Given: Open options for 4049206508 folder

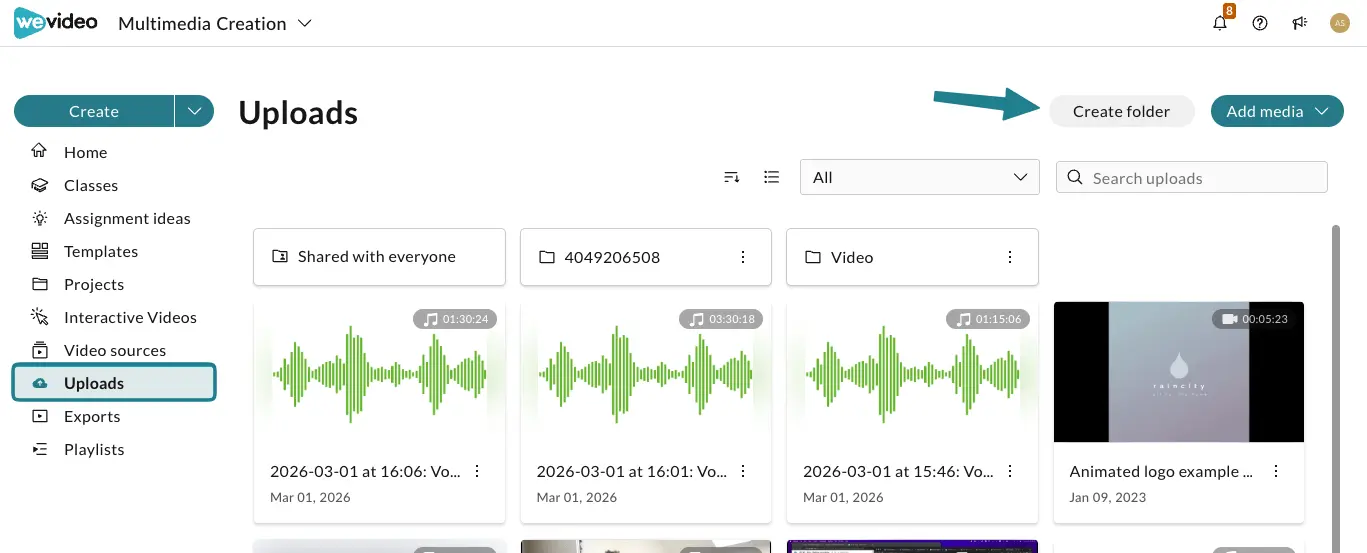Looking at the screenshot, I should point(743,257).
